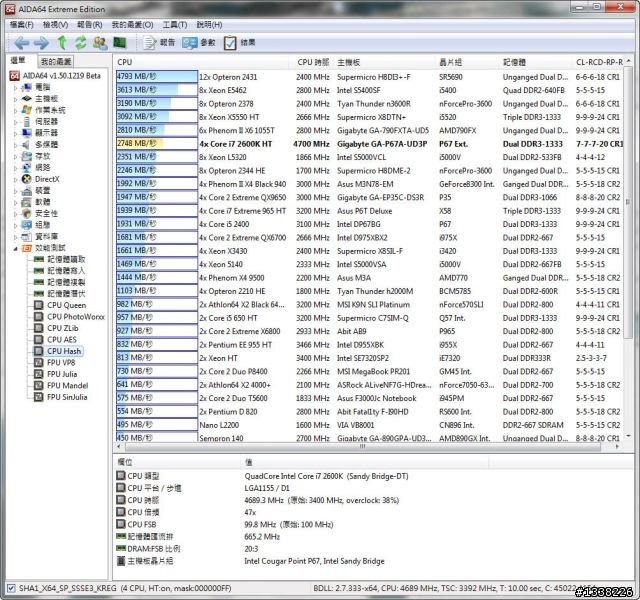Select the FPU Julia benchmark

click(56, 373)
